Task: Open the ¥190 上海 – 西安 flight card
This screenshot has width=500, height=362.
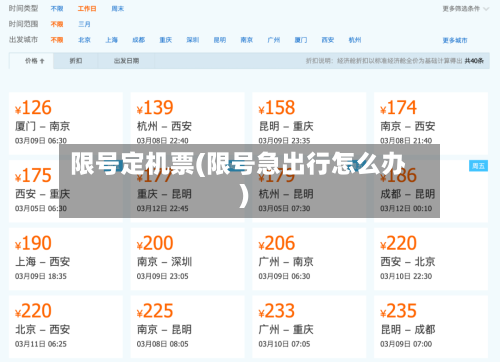Action: [66, 259]
